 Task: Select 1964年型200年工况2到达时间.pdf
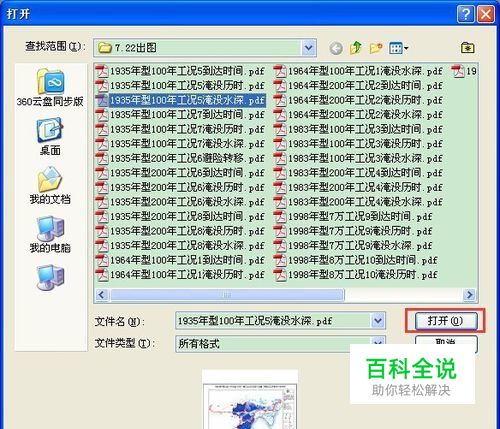click(358, 86)
